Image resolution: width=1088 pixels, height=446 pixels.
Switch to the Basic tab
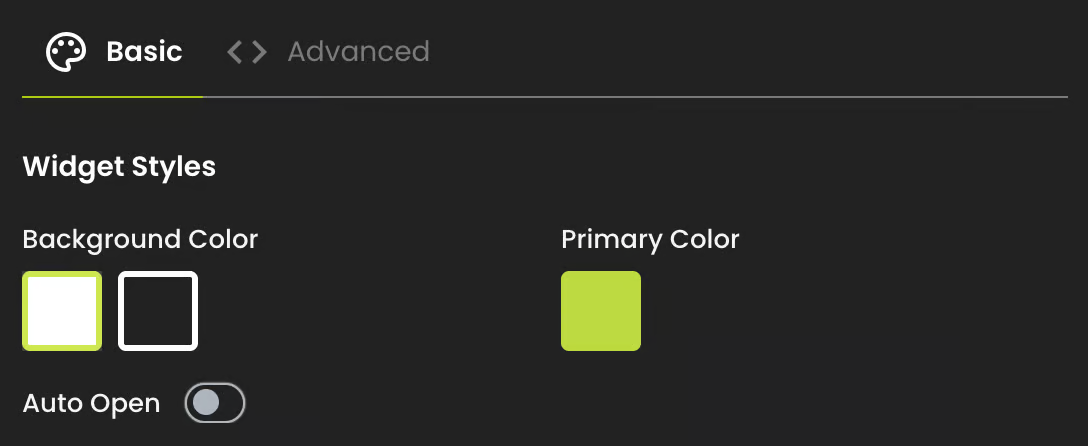[144, 52]
